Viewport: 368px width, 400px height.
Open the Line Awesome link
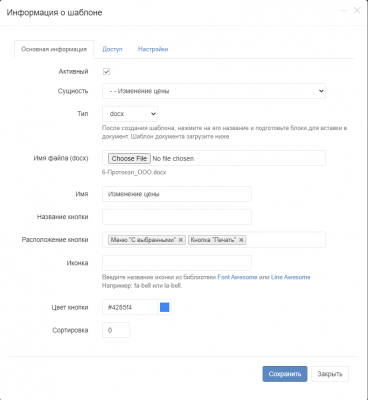pyautogui.click(x=290, y=277)
